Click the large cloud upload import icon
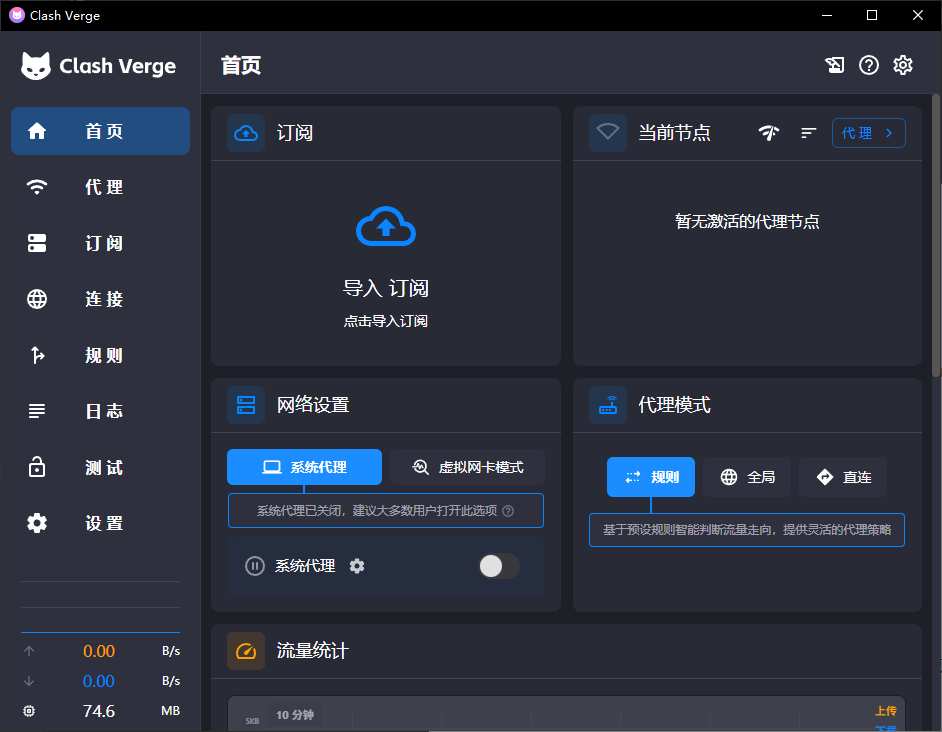The height and width of the screenshot is (732, 942). click(386, 227)
